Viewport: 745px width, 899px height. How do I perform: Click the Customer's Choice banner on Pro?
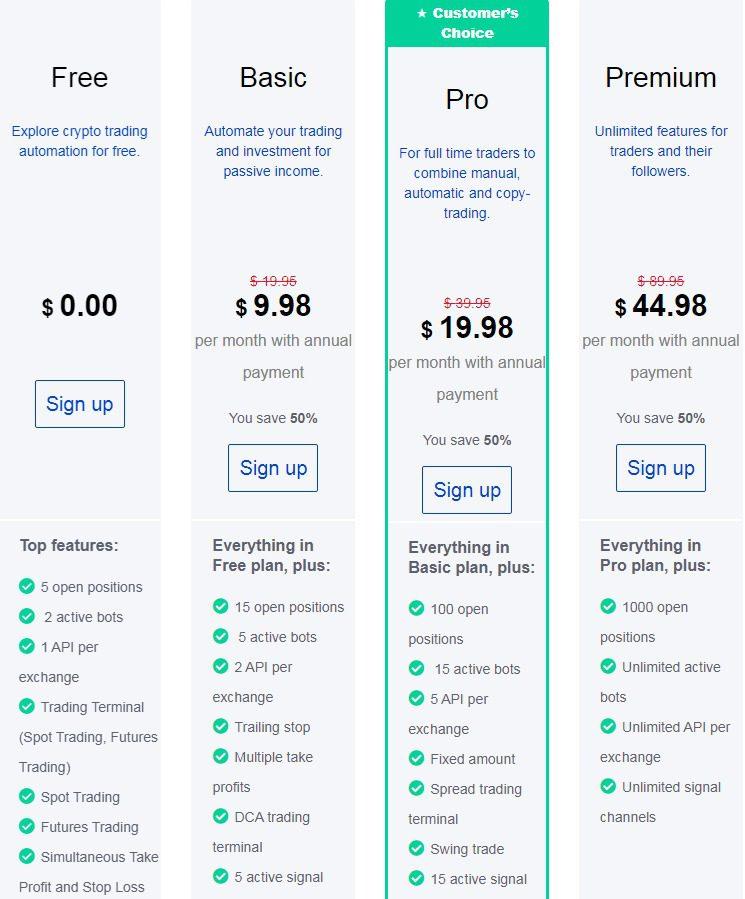pyautogui.click(x=467, y=23)
